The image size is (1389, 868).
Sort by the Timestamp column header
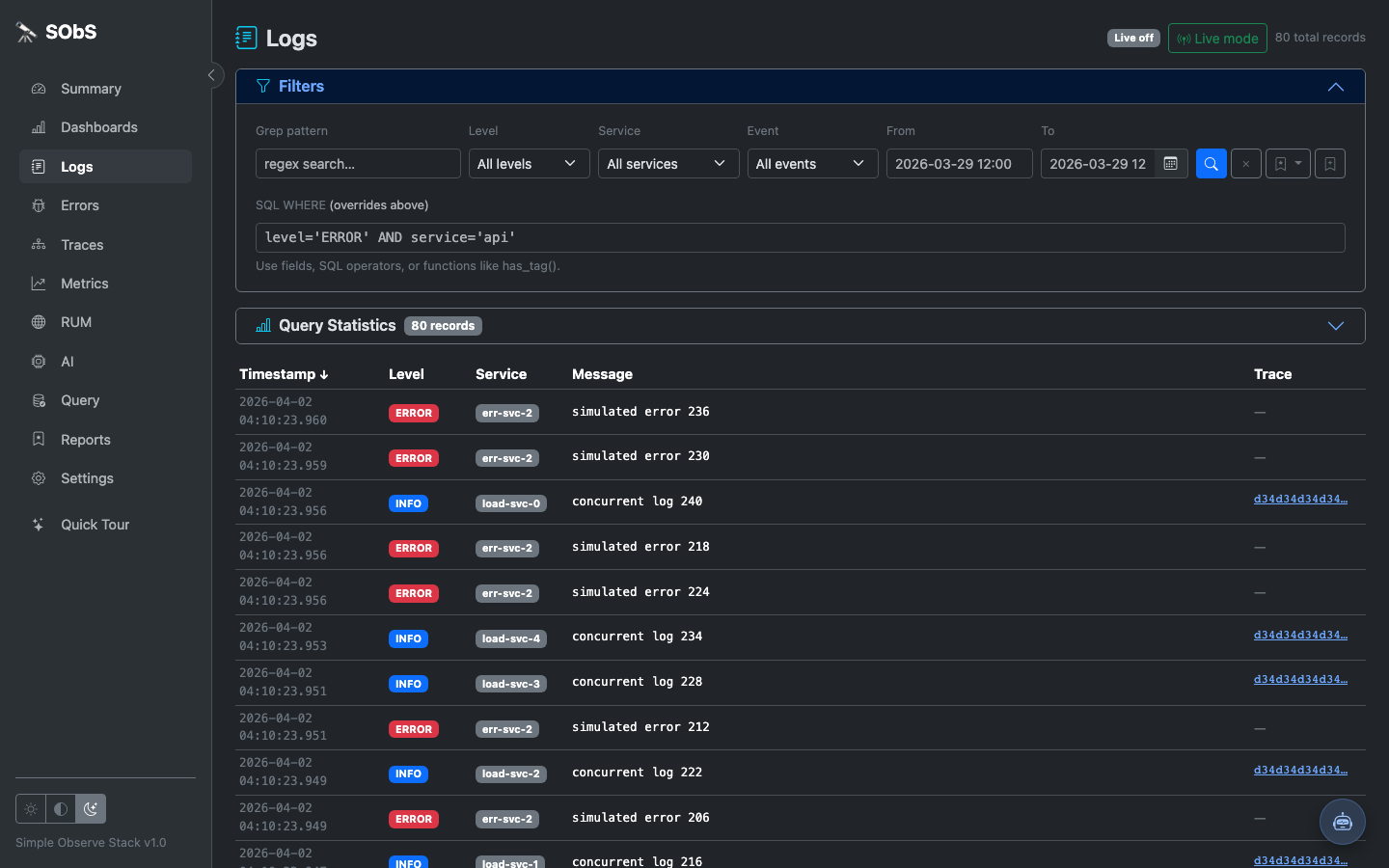pyautogui.click(x=284, y=374)
